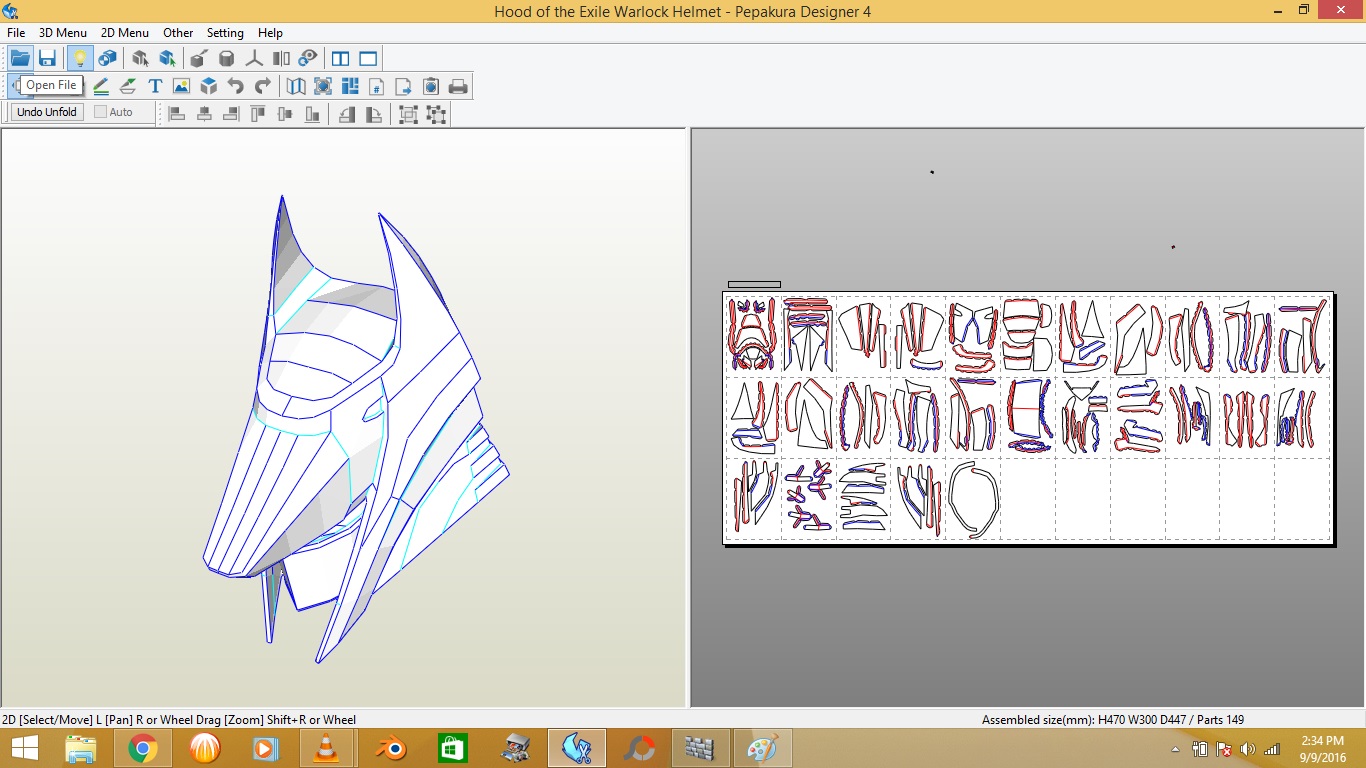Click the group parts icon

click(408, 114)
